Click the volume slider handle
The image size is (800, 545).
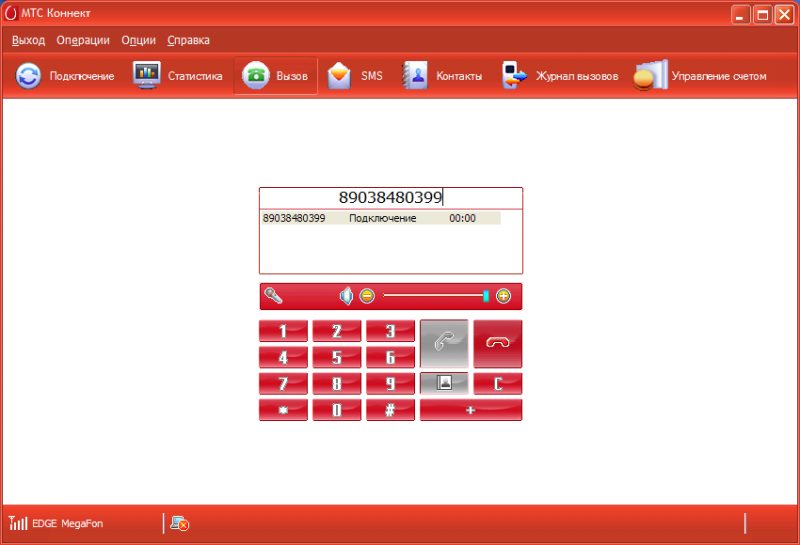tap(486, 296)
